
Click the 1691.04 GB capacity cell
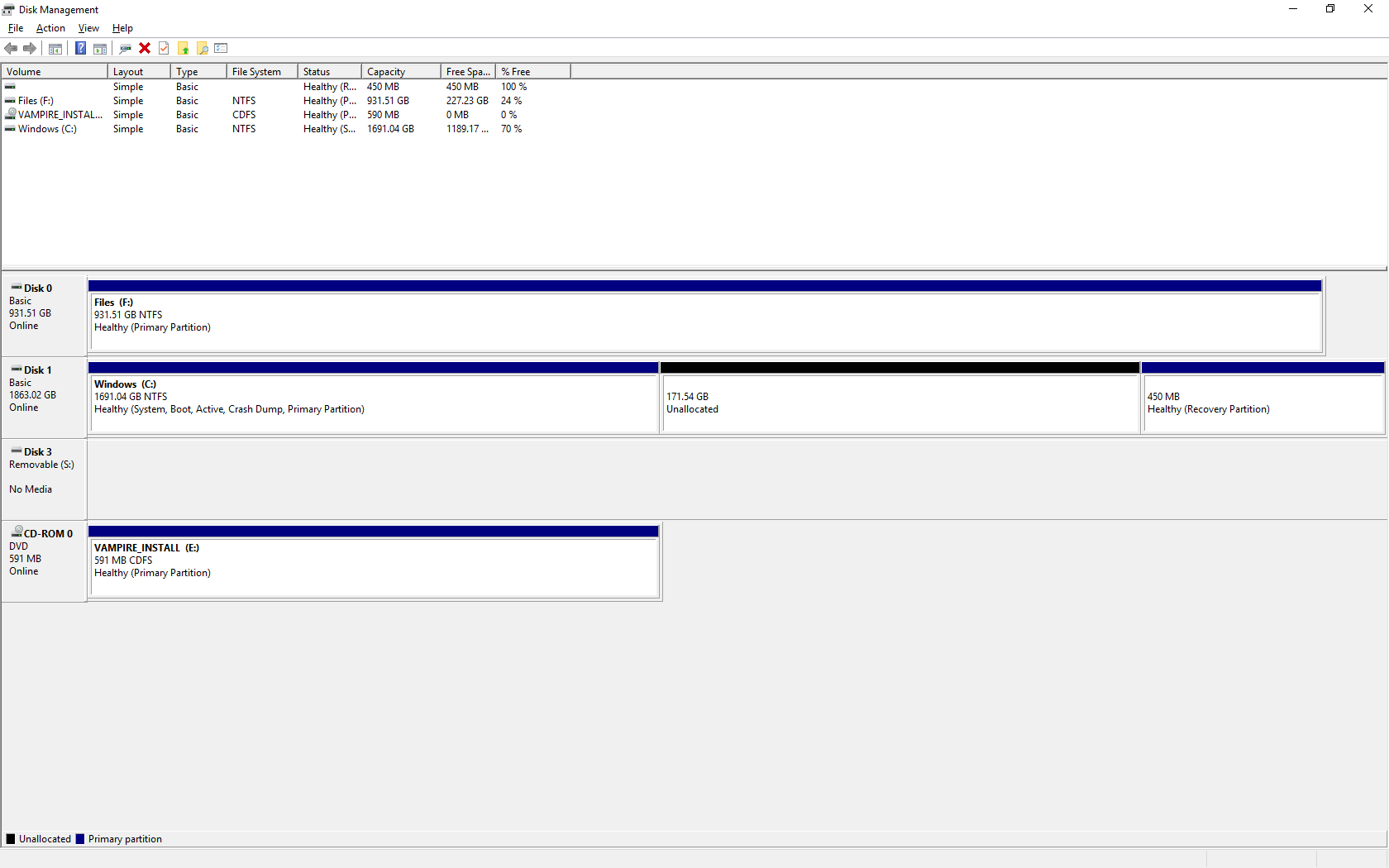390,129
